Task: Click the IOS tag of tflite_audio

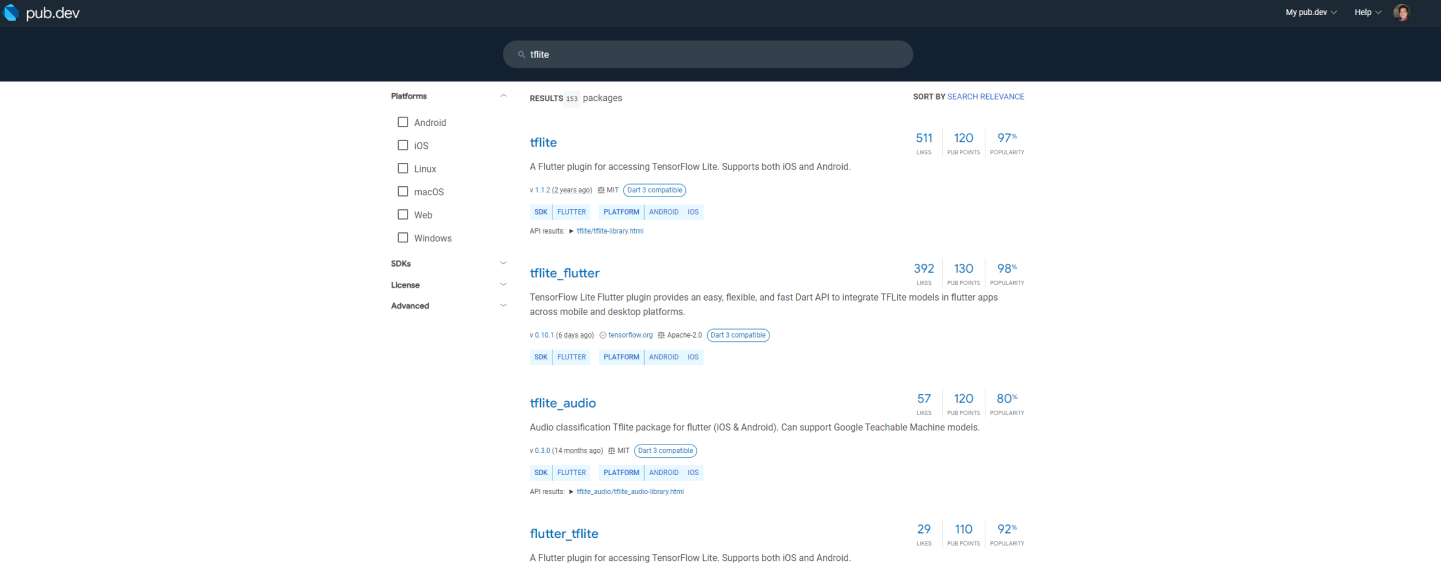Action: coord(693,473)
